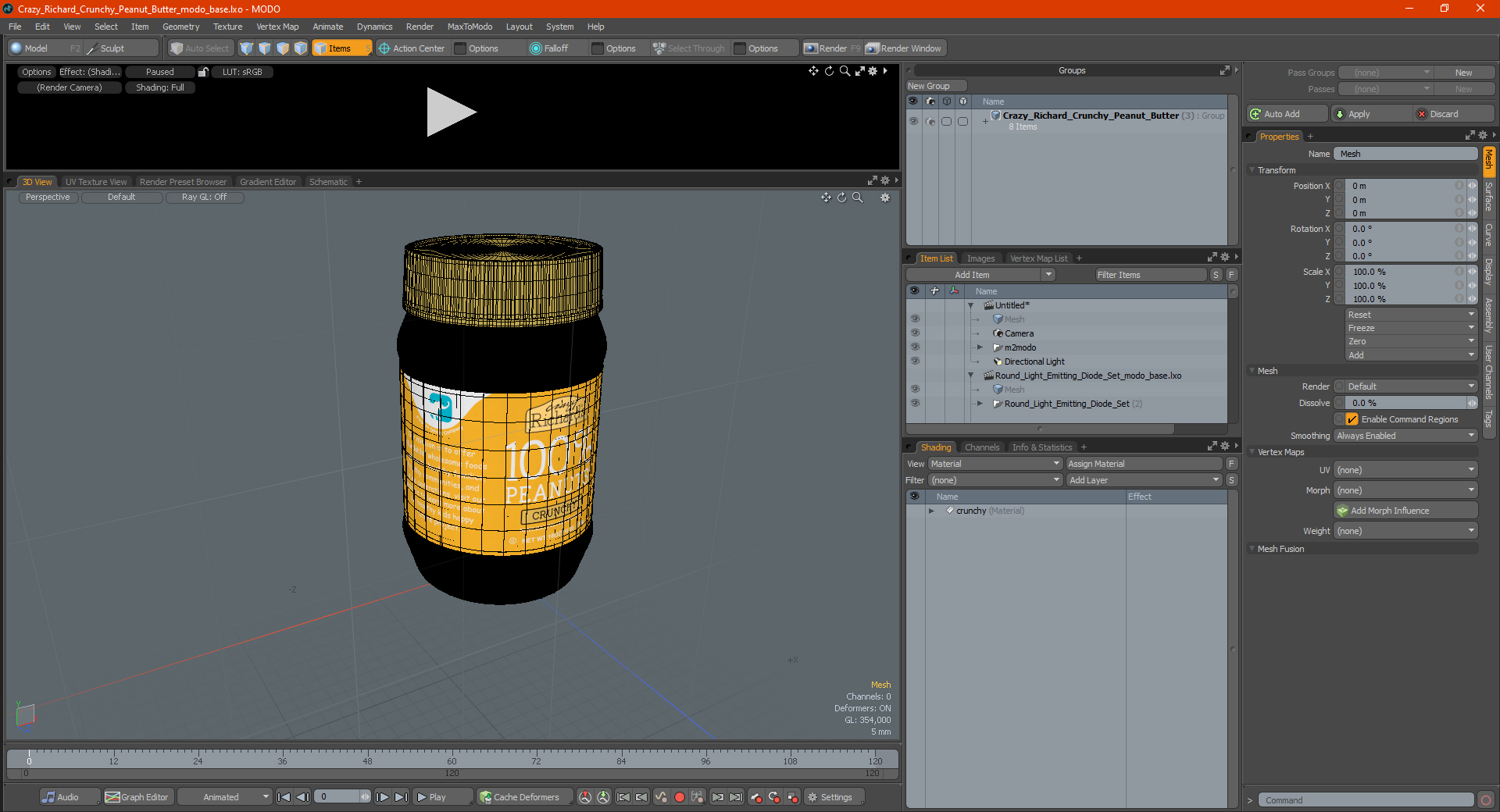Click rotate view icon in 3D viewport
Image resolution: width=1500 pixels, height=812 pixels.
click(842, 198)
